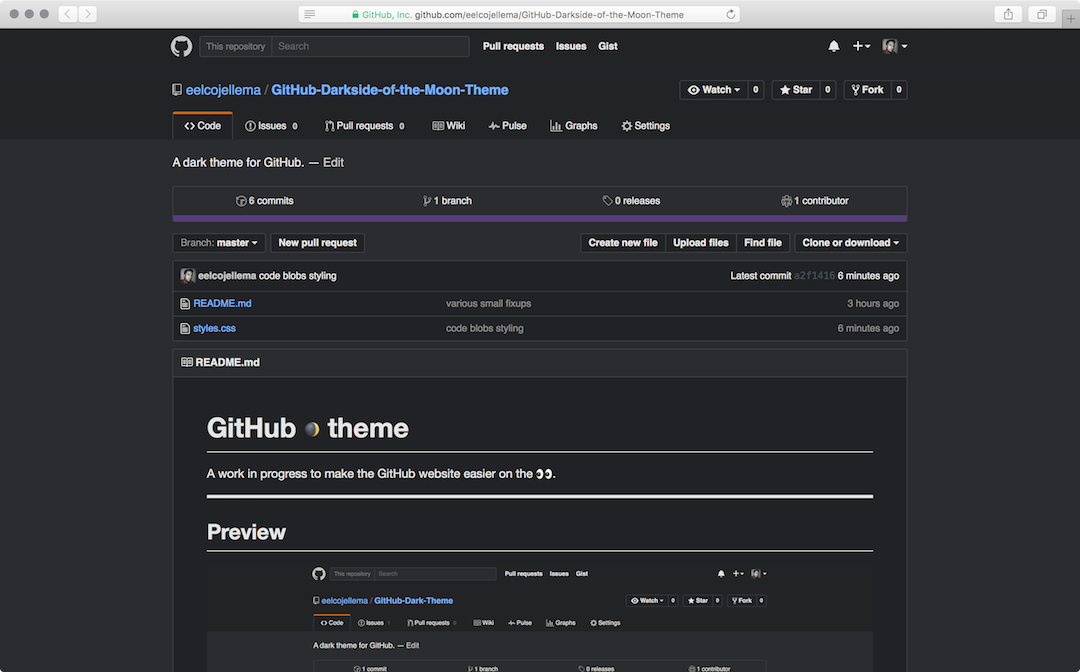Screen dimensions: 1080x672
Task: Click the repository book icon
Action: (177, 90)
